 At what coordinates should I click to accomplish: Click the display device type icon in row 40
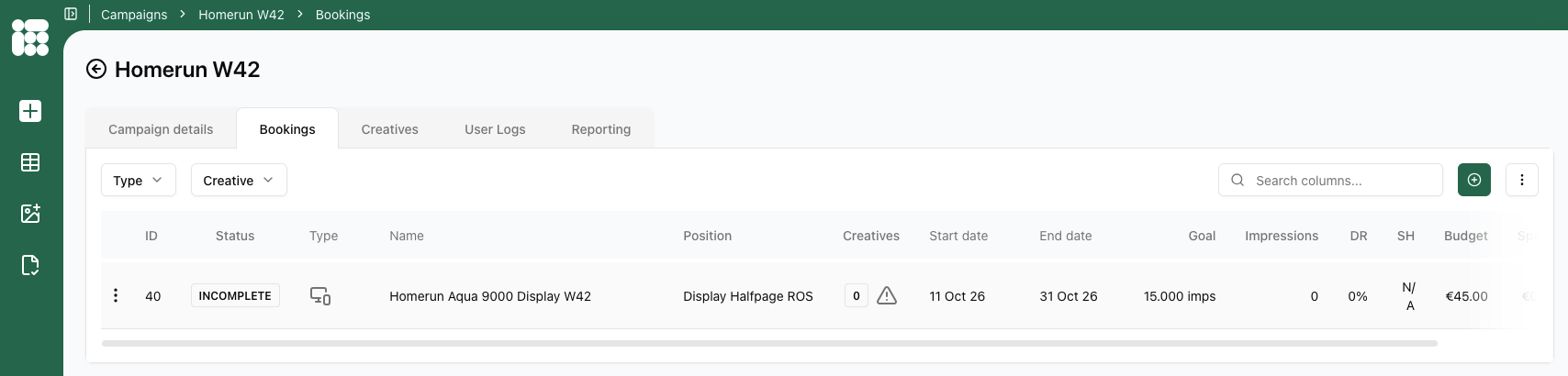pyautogui.click(x=320, y=296)
